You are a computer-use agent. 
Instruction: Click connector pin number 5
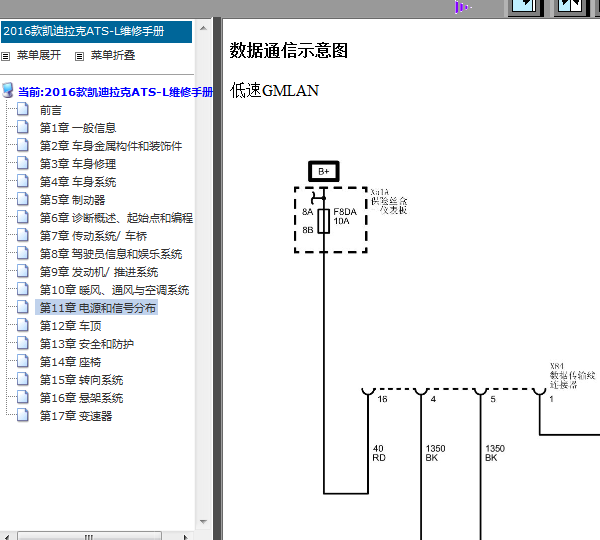(x=493, y=399)
